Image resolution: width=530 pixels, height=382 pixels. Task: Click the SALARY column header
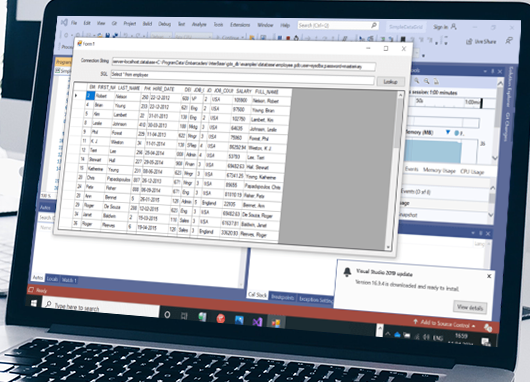pos(244,91)
